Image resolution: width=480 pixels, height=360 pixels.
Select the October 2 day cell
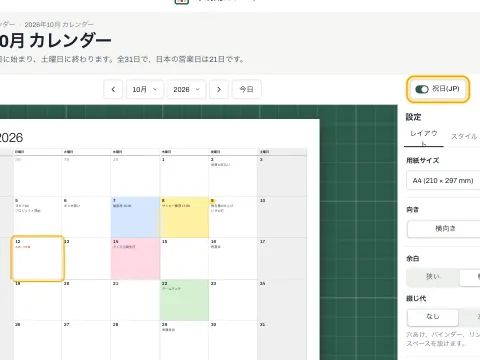(x=233, y=176)
